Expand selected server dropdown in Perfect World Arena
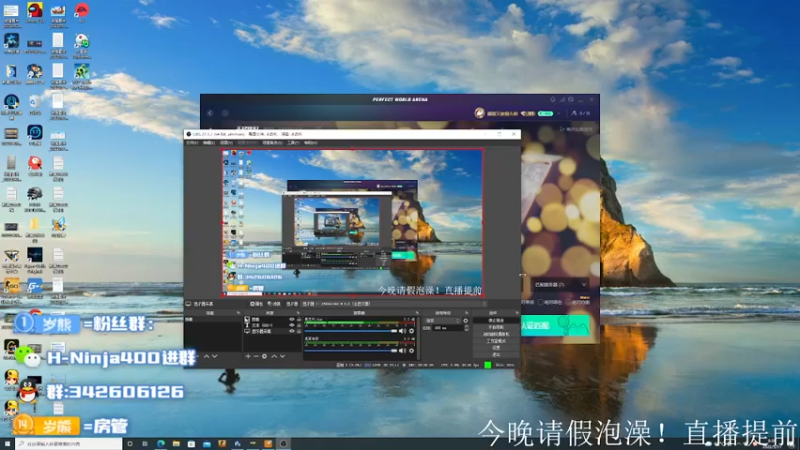This screenshot has width=800, height=450. (x=560, y=284)
